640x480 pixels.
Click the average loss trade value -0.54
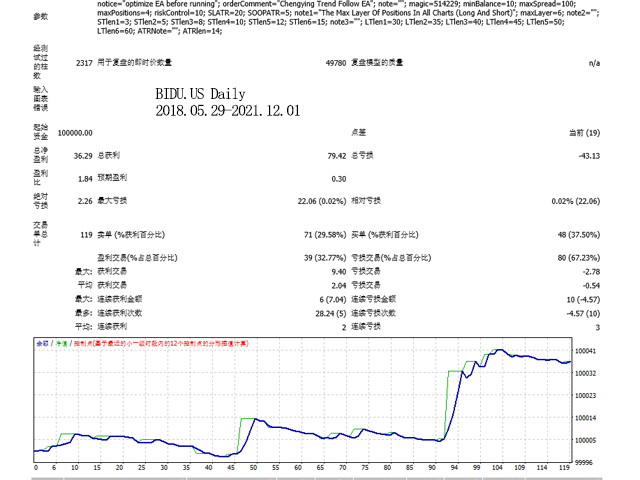(x=591, y=286)
